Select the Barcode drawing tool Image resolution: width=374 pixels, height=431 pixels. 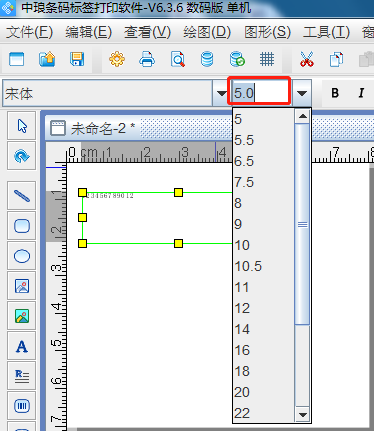pyautogui.click(x=22, y=406)
